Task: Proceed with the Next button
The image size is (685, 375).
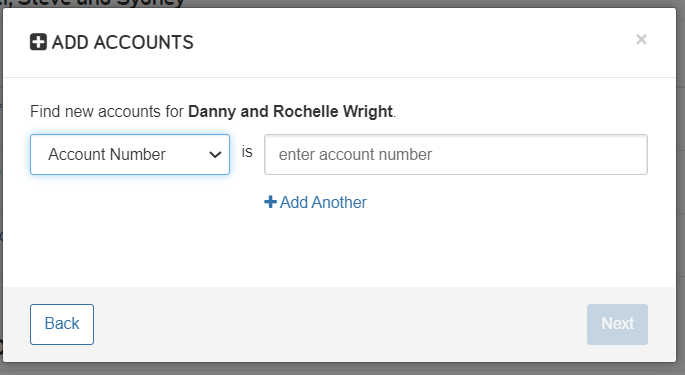Action: [x=617, y=324]
